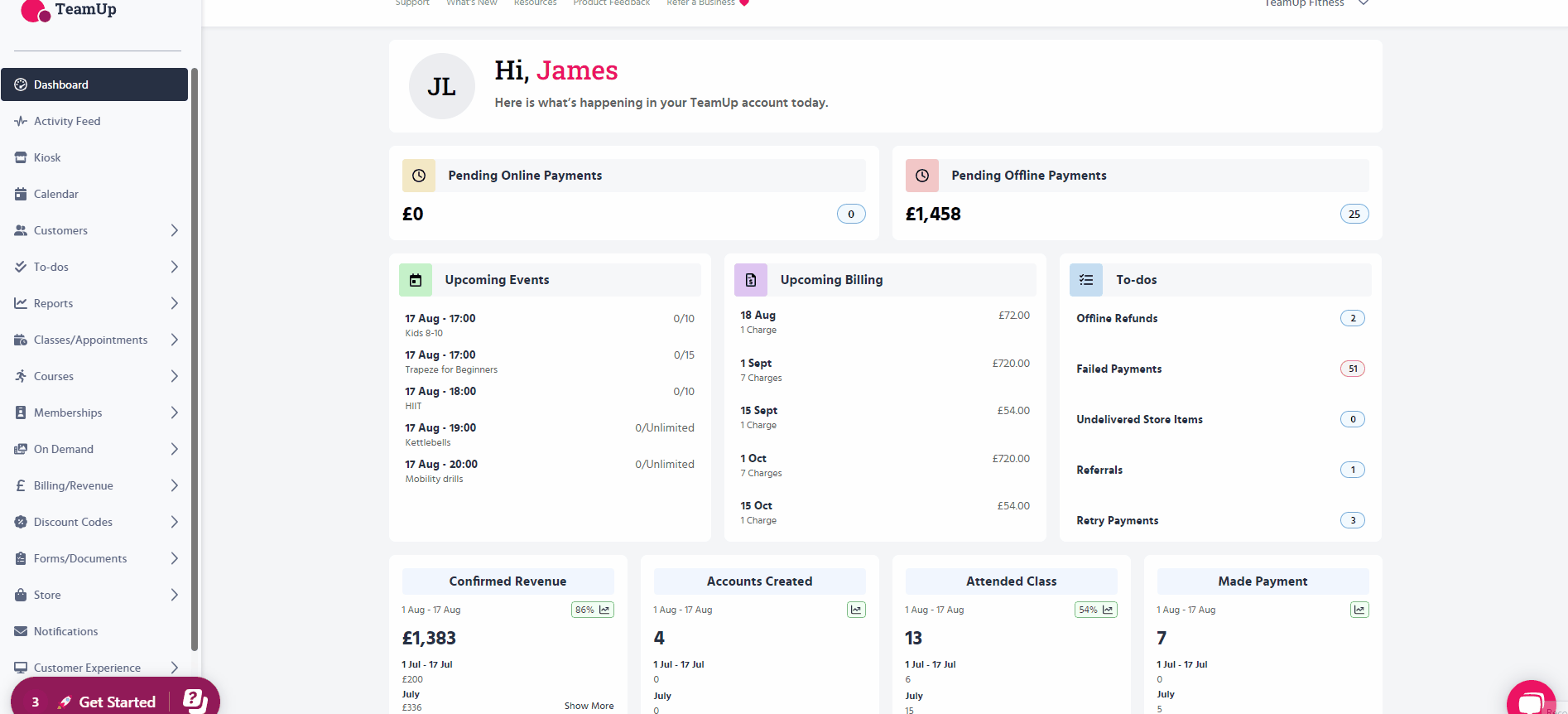Open Kiosk from the sidebar

click(x=47, y=157)
